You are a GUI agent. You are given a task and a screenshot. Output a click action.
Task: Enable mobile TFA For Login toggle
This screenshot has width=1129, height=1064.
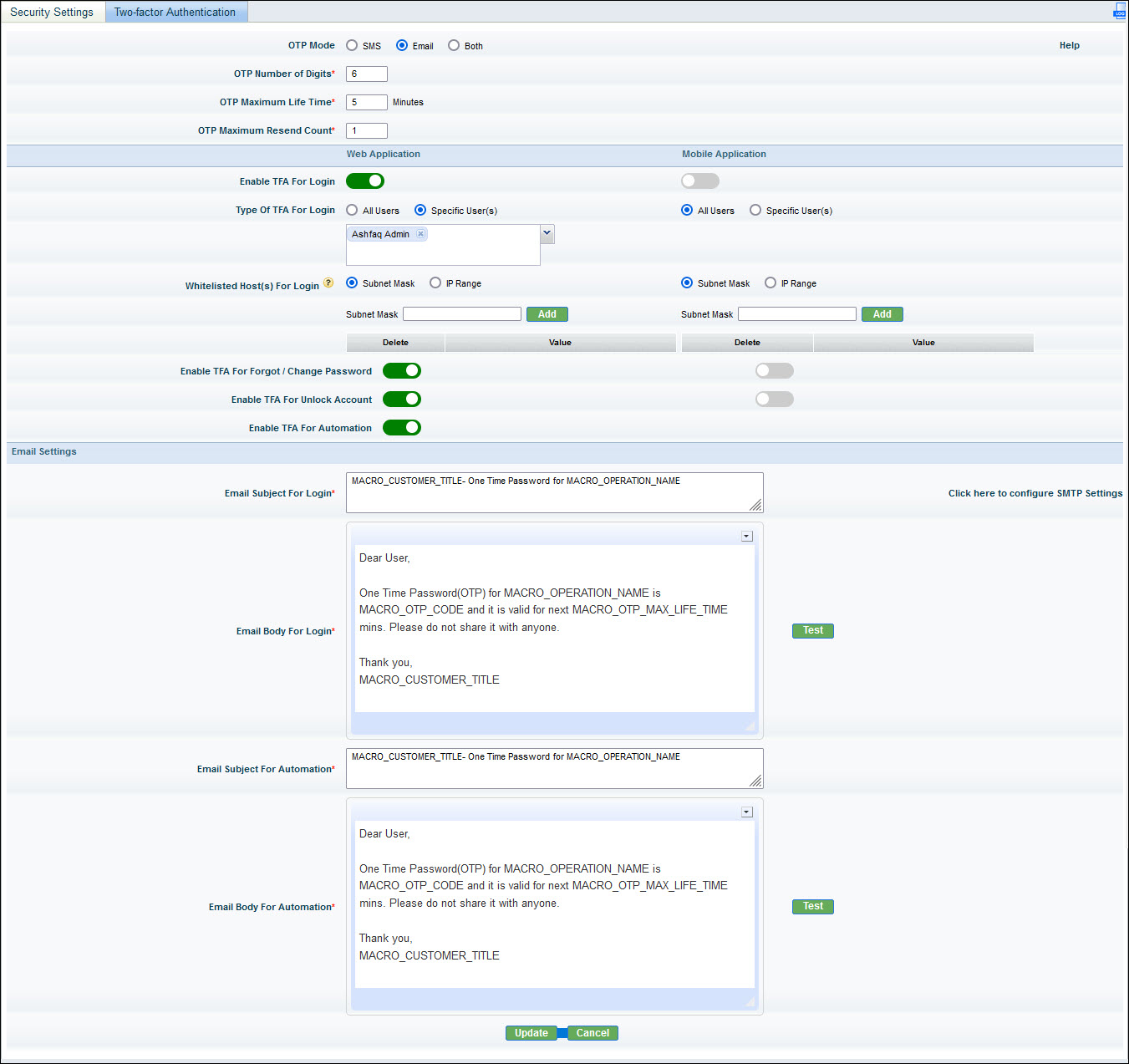pyautogui.click(x=699, y=181)
